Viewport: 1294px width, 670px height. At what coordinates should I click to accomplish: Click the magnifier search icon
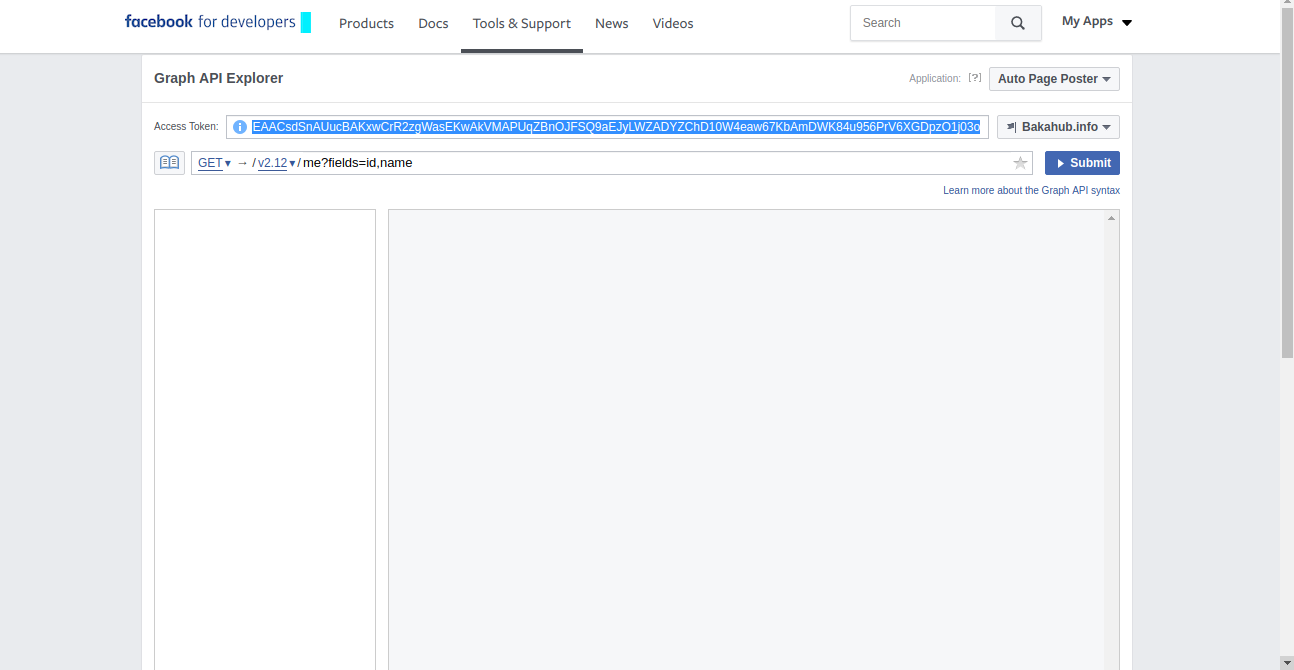(1018, 23)
